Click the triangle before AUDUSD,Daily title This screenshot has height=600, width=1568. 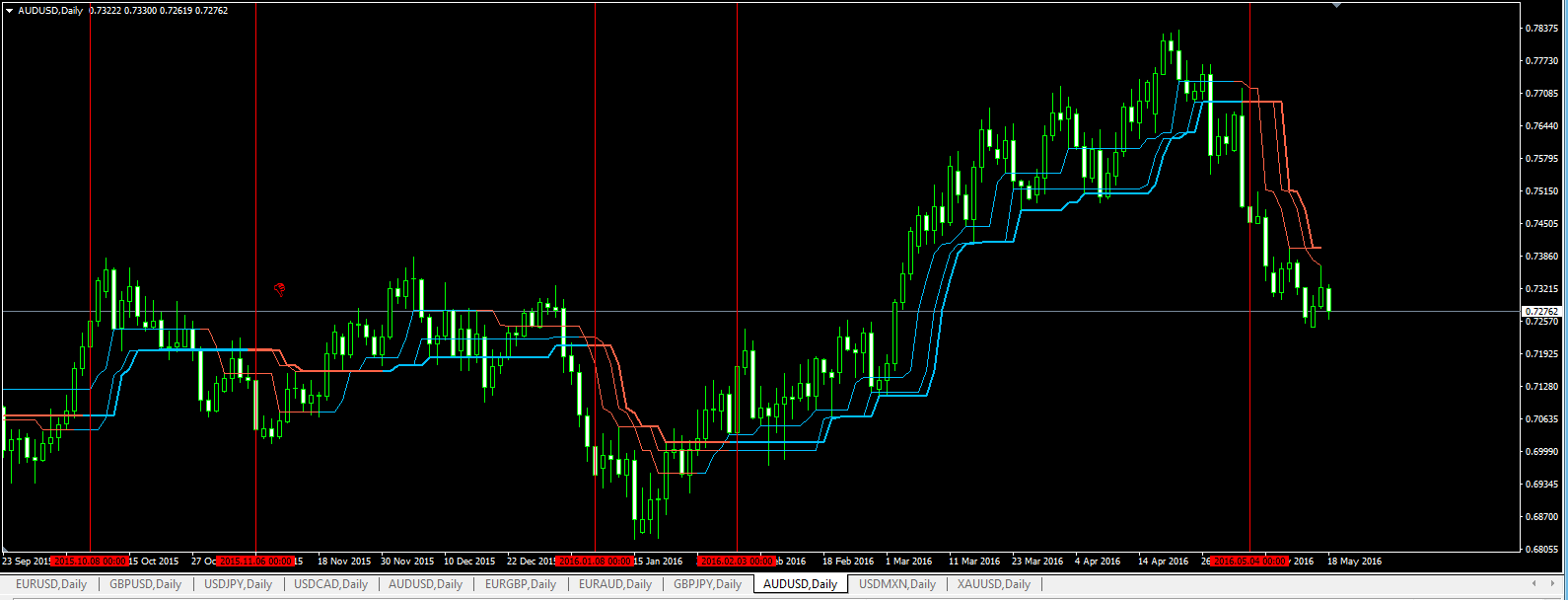[x=10, y=10]
